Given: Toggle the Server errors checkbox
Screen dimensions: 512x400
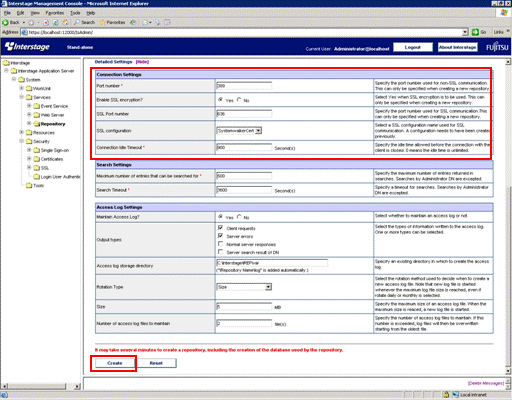Looking at the screenshot, I should coord(220,236).
